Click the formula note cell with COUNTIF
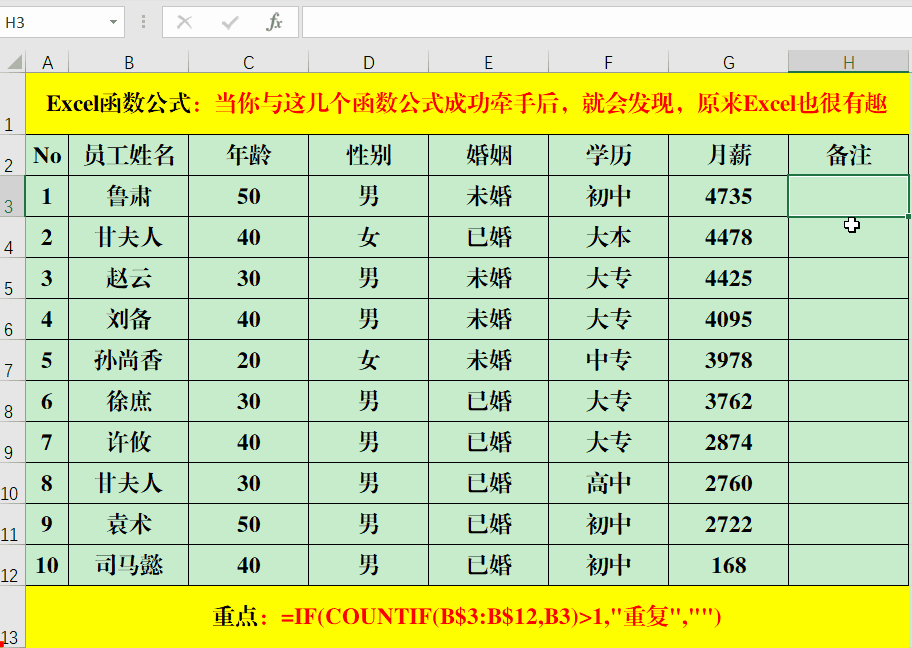 467,617
